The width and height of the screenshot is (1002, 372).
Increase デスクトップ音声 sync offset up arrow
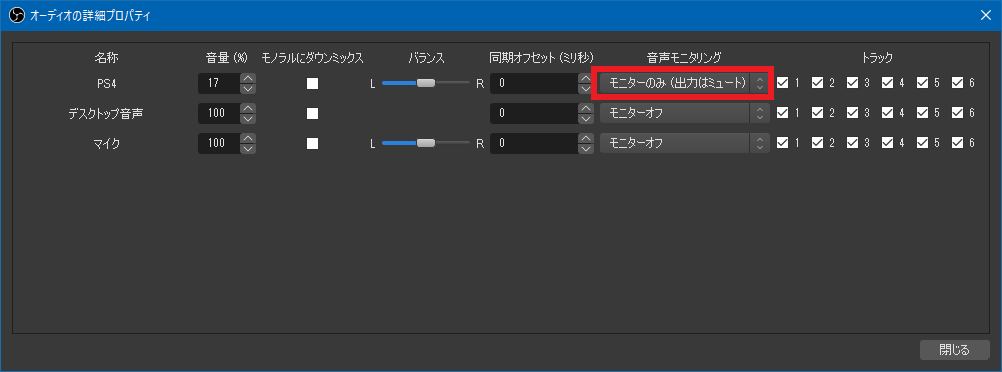(585, 108)
